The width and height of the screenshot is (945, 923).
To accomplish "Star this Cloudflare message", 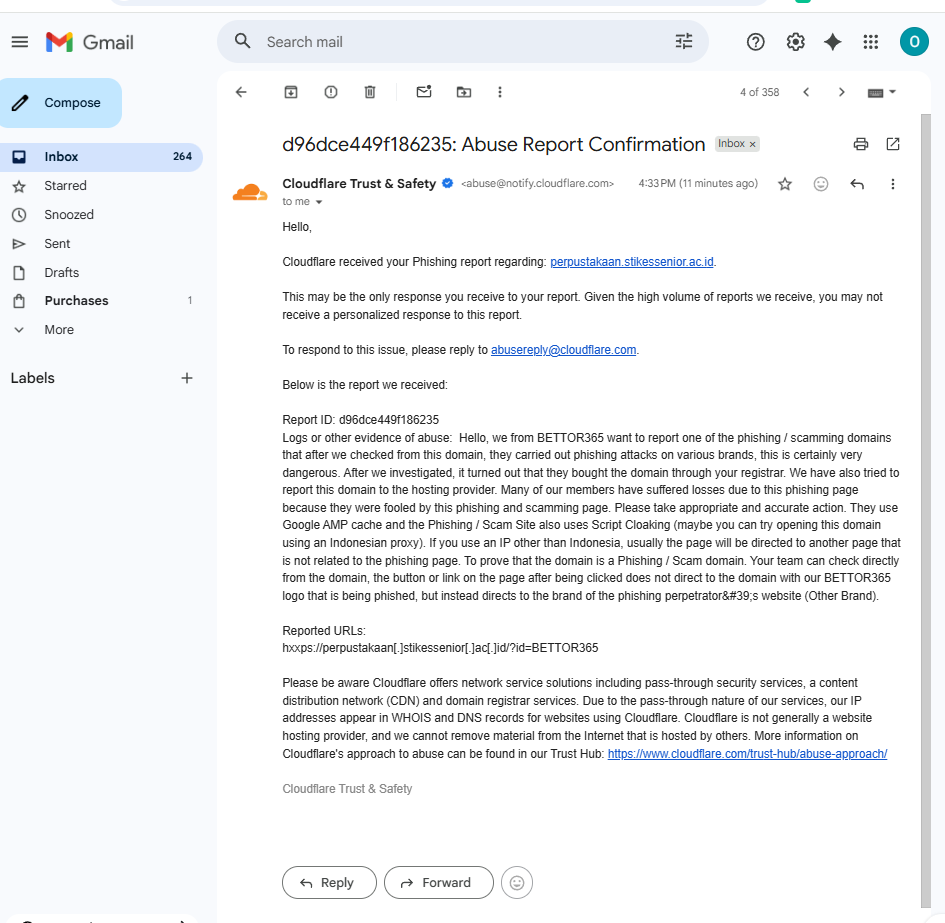I will click(x=785, y=184).
